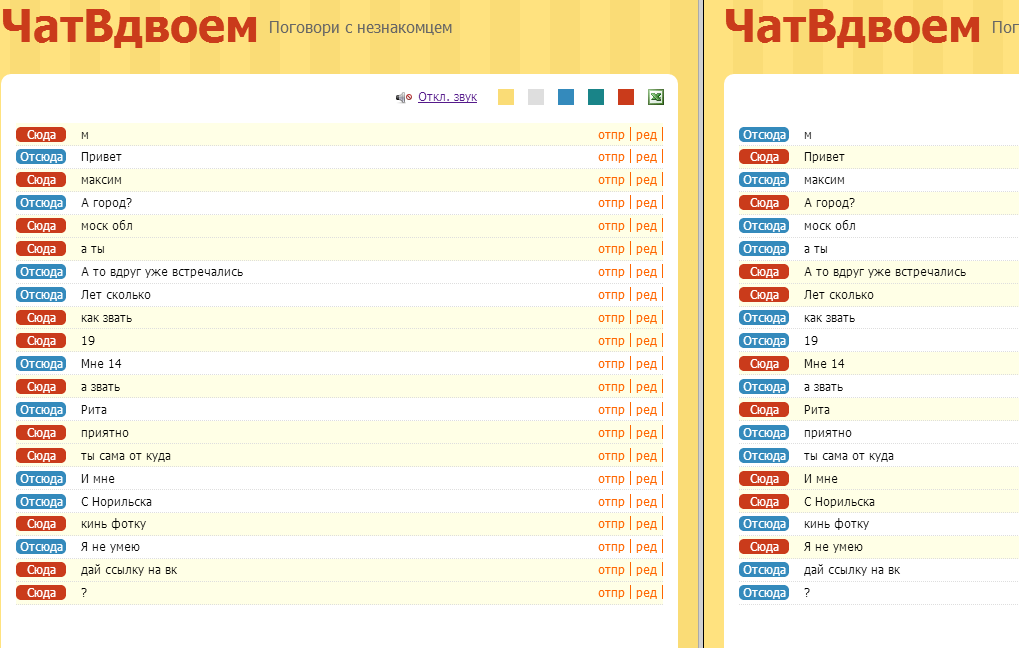Click 'Отсюда' badge beside 'Рита' in left window
The width and height of the screenshot is (1019, 648).
[41, 410]
